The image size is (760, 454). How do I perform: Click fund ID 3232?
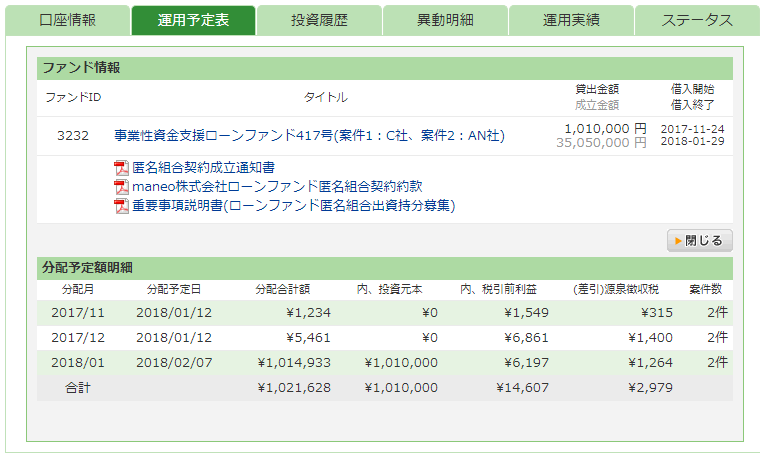(x=73, y=135)
